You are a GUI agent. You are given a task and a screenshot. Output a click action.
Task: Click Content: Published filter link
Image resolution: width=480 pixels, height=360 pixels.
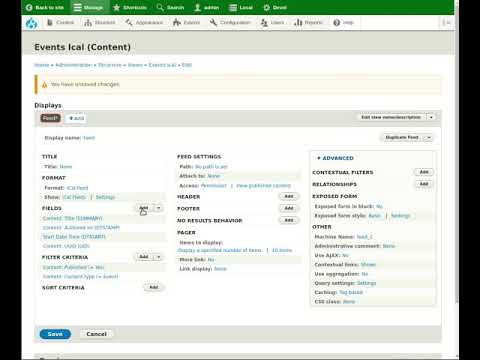click(74, 267)
